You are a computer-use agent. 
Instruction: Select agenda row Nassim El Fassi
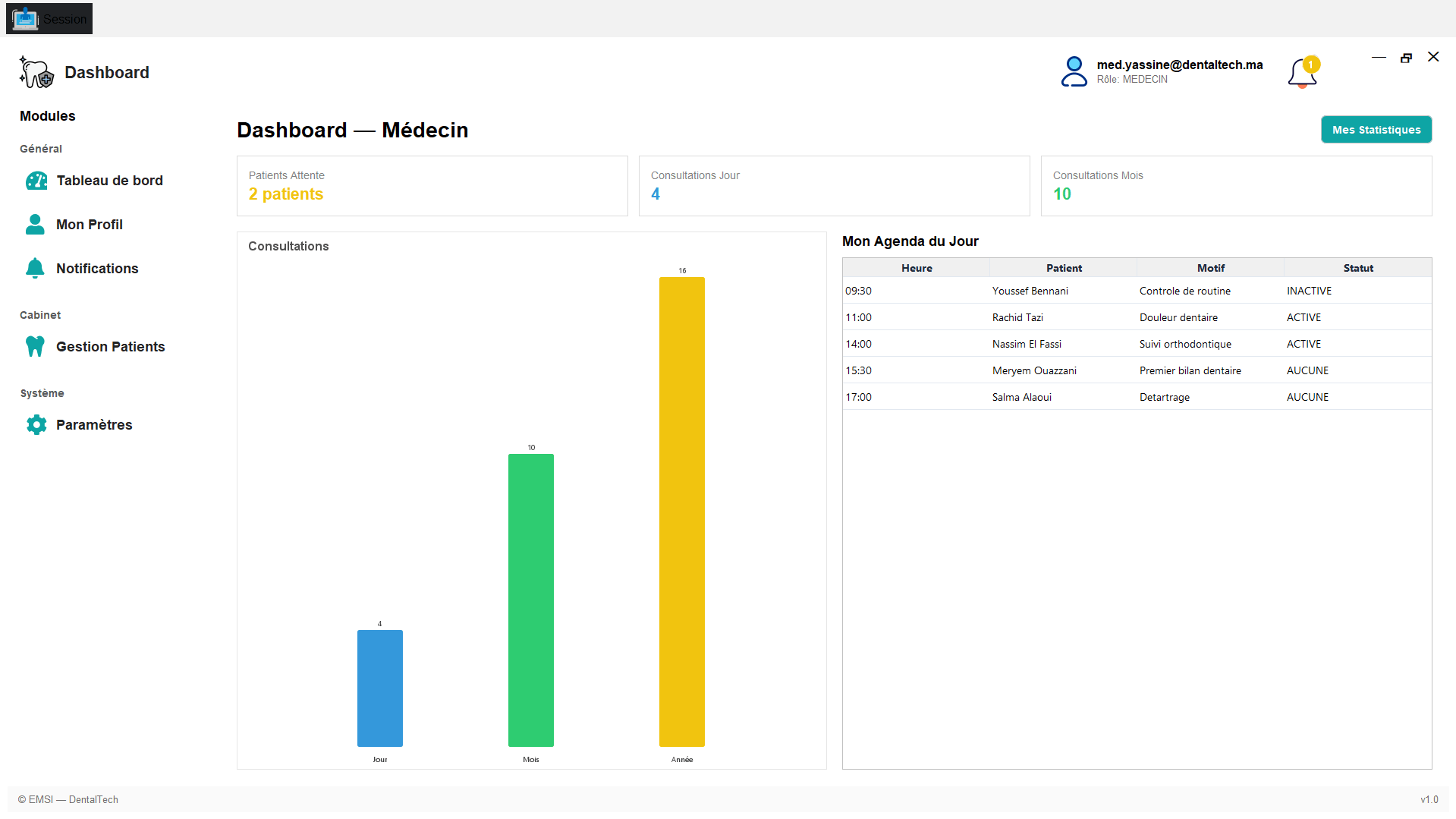(1137, 344)
